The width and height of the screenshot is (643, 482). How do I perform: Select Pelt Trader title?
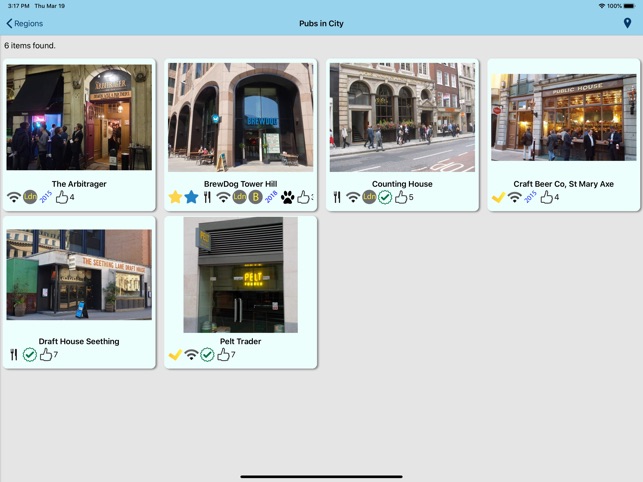click(x=241, y=341)
